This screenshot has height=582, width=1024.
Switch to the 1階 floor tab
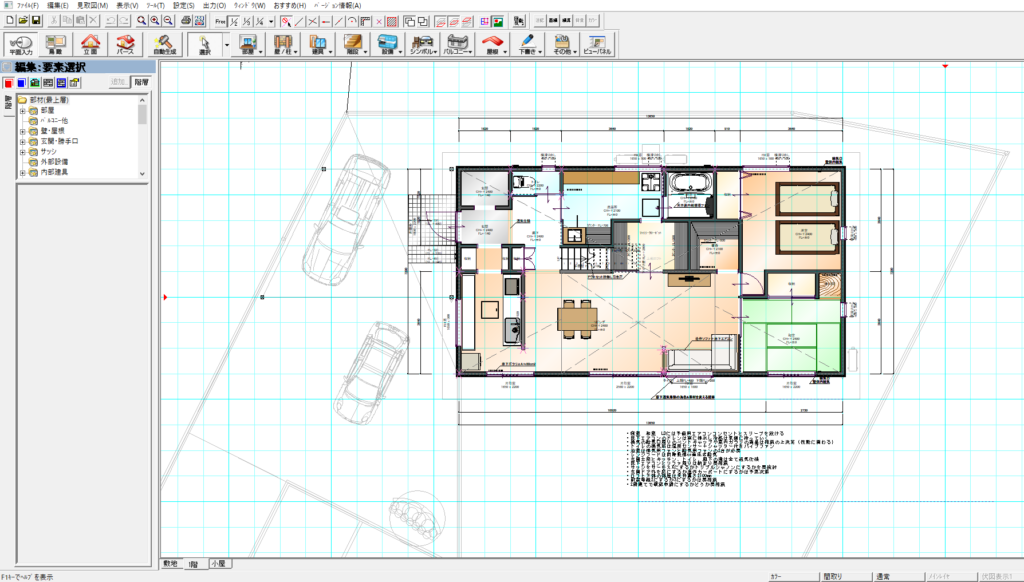[x=194, y=564]
